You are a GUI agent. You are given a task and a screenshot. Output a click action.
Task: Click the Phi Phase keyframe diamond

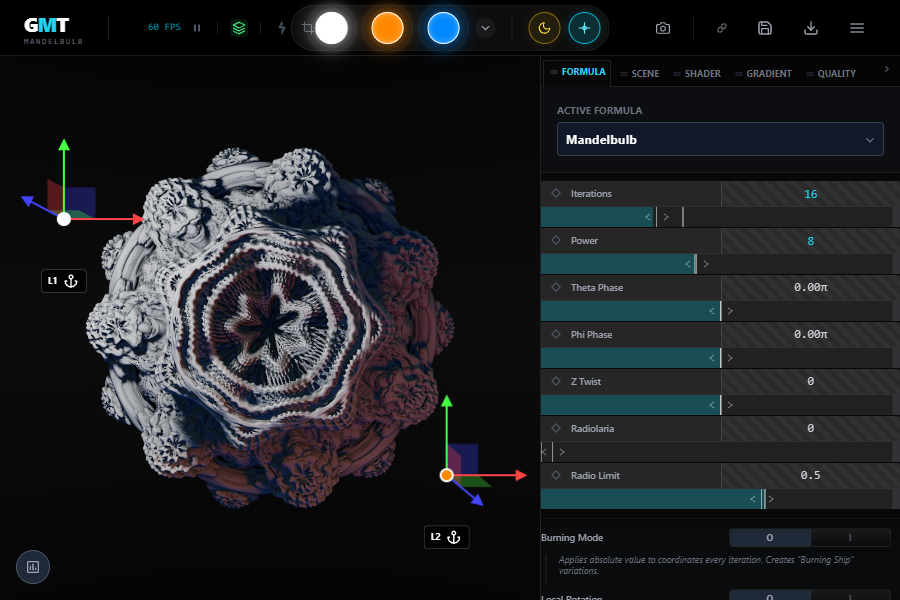(x=556, y=334)
